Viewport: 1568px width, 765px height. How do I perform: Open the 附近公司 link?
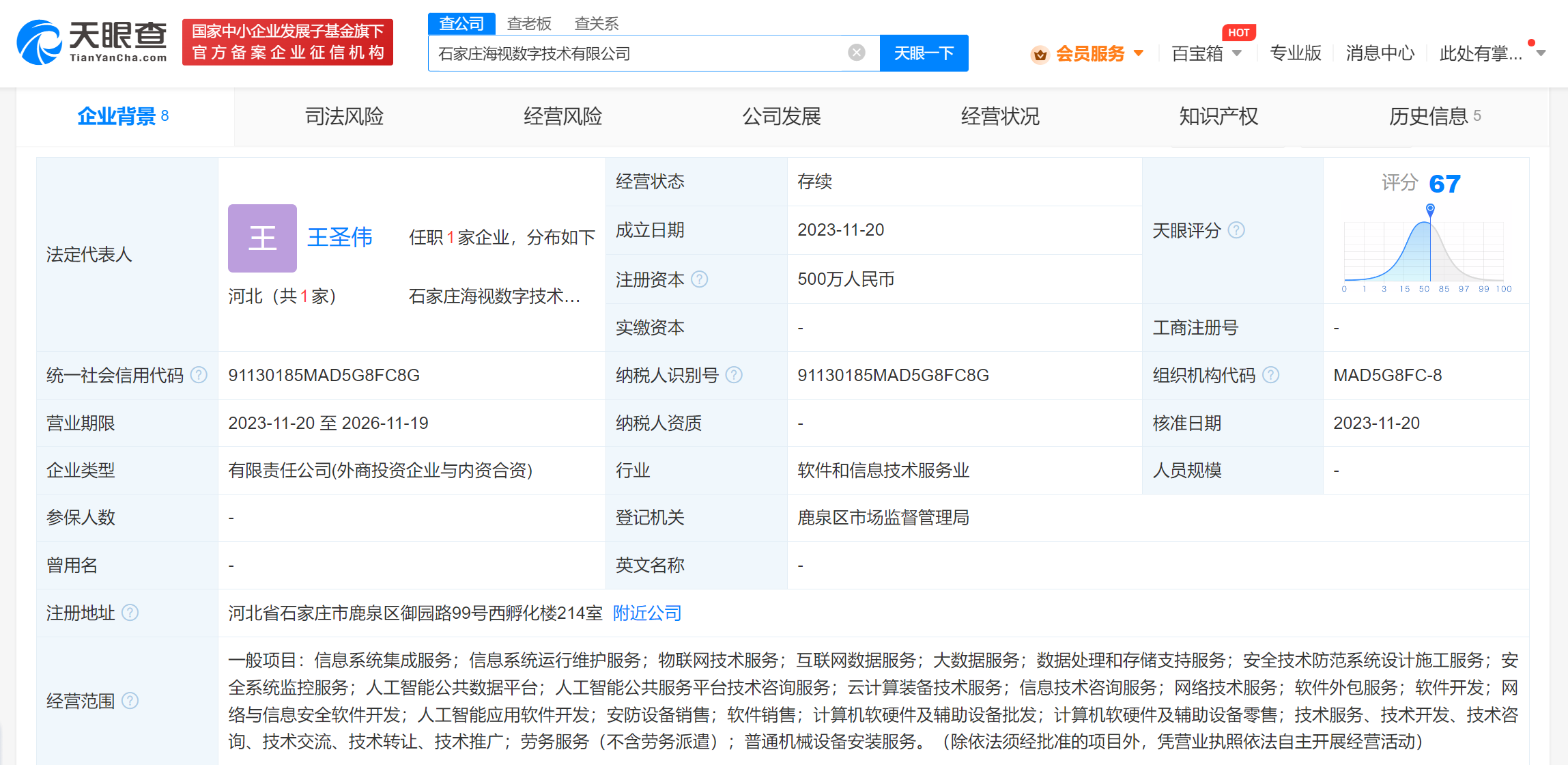click(x=646, y=613)
